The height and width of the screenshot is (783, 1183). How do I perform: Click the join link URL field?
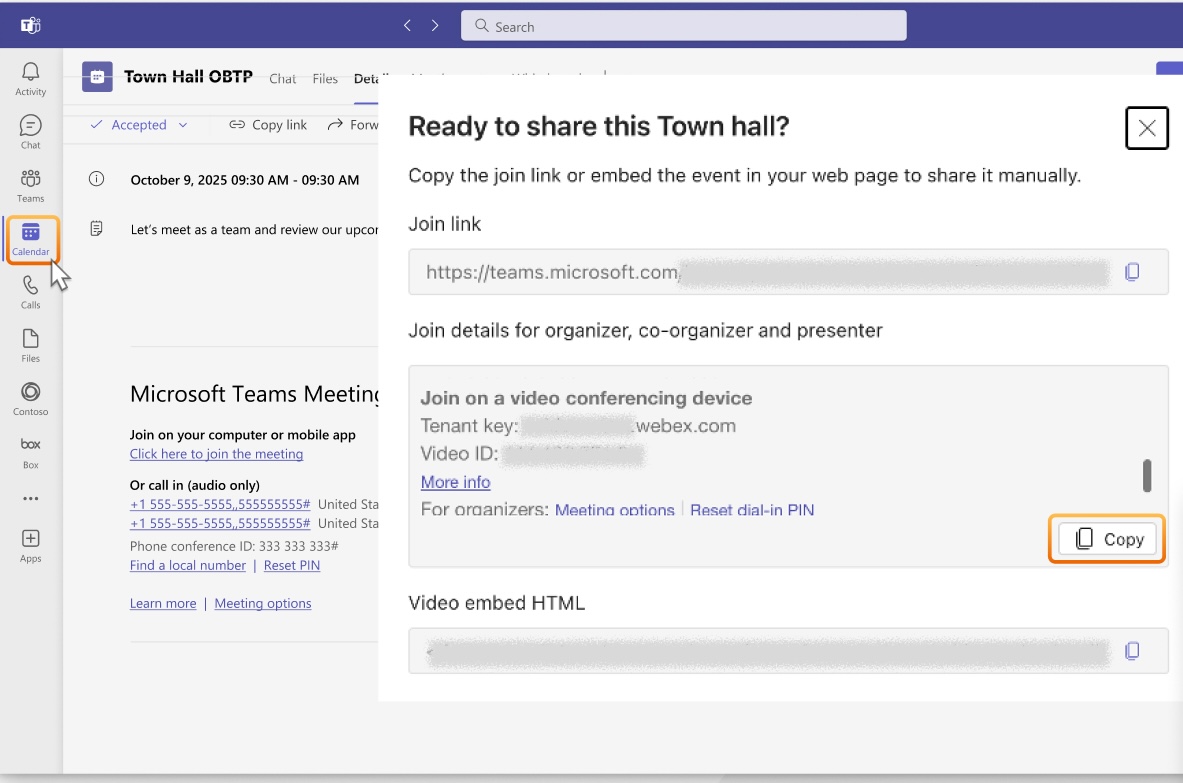(788, 272)
